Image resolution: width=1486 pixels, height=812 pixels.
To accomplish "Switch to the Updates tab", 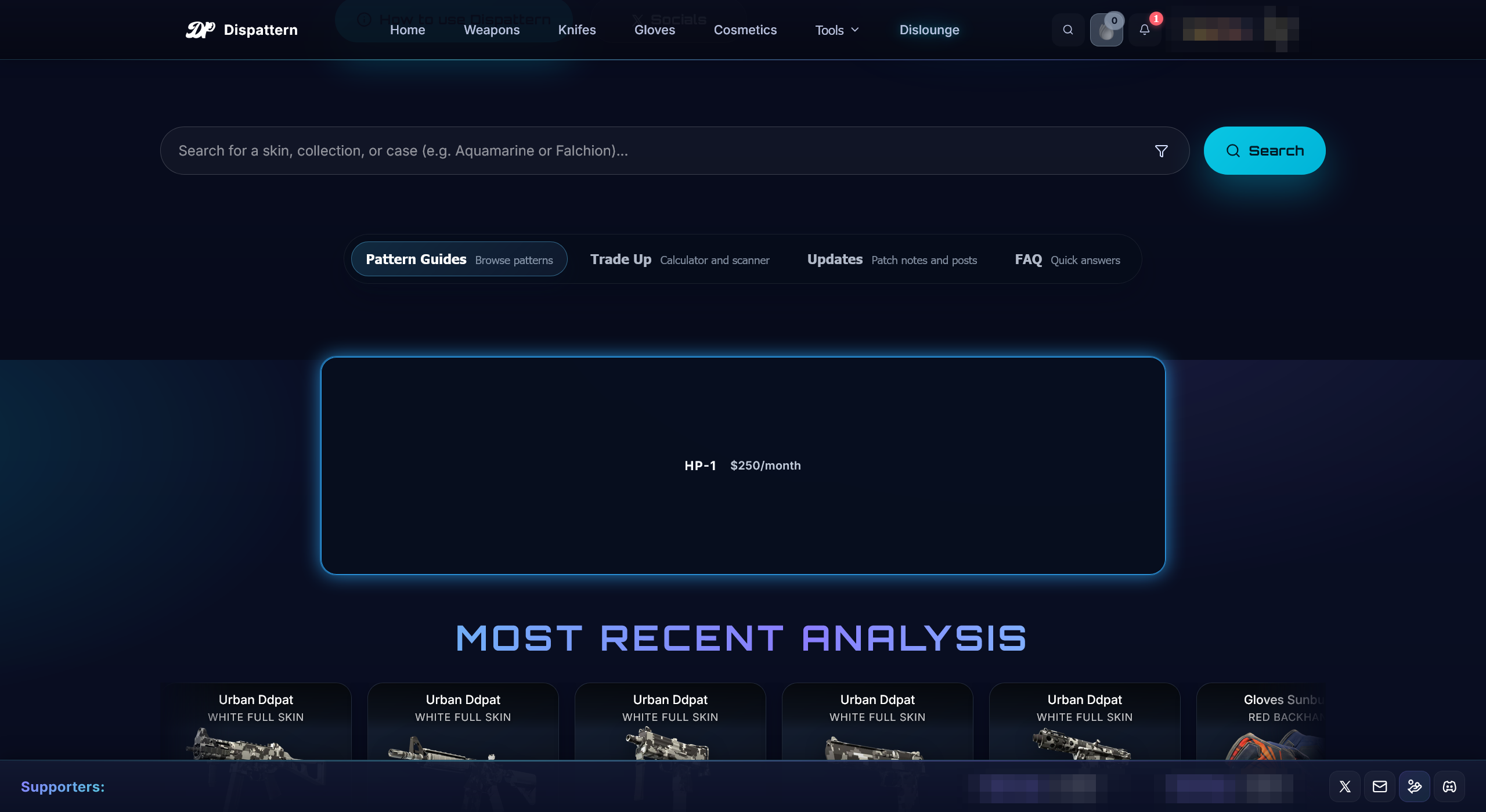I will click(x=892, y=259).
